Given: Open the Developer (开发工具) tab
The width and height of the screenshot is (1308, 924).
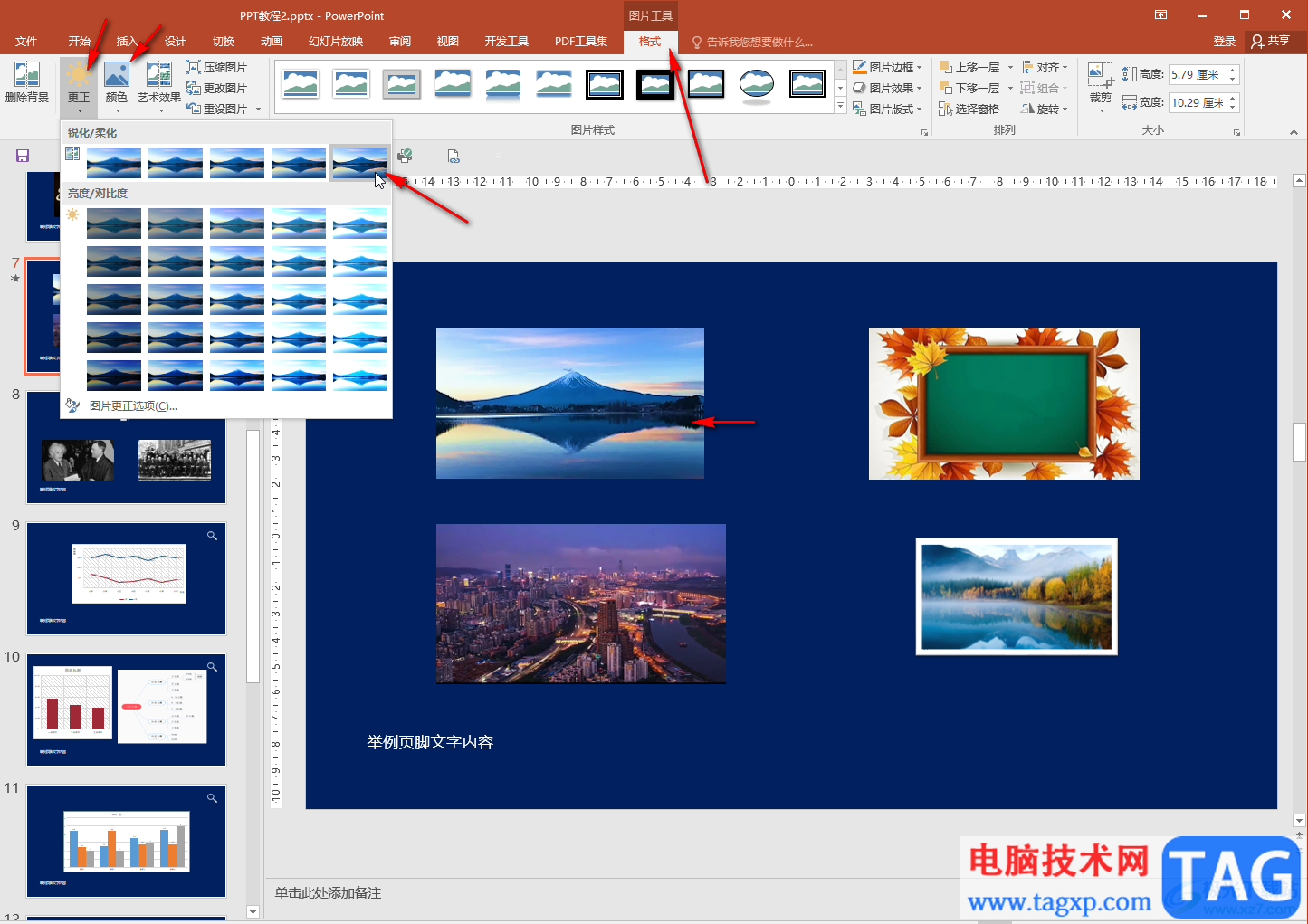Looking at the screenshot, I should 506,42.
